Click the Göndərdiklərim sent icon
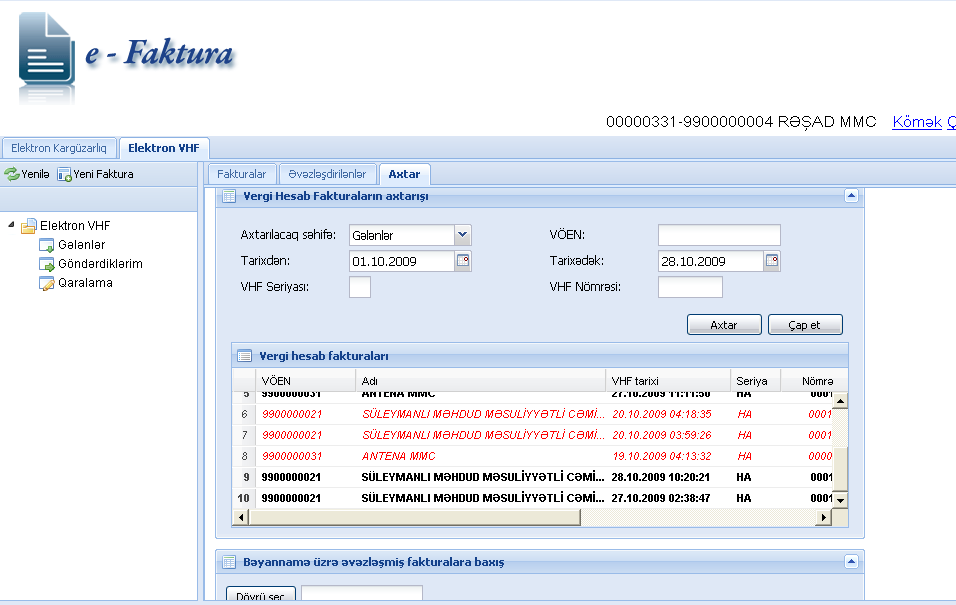This screenshot has height=605, width=956. pyautogui.click(x=46, y=264)
